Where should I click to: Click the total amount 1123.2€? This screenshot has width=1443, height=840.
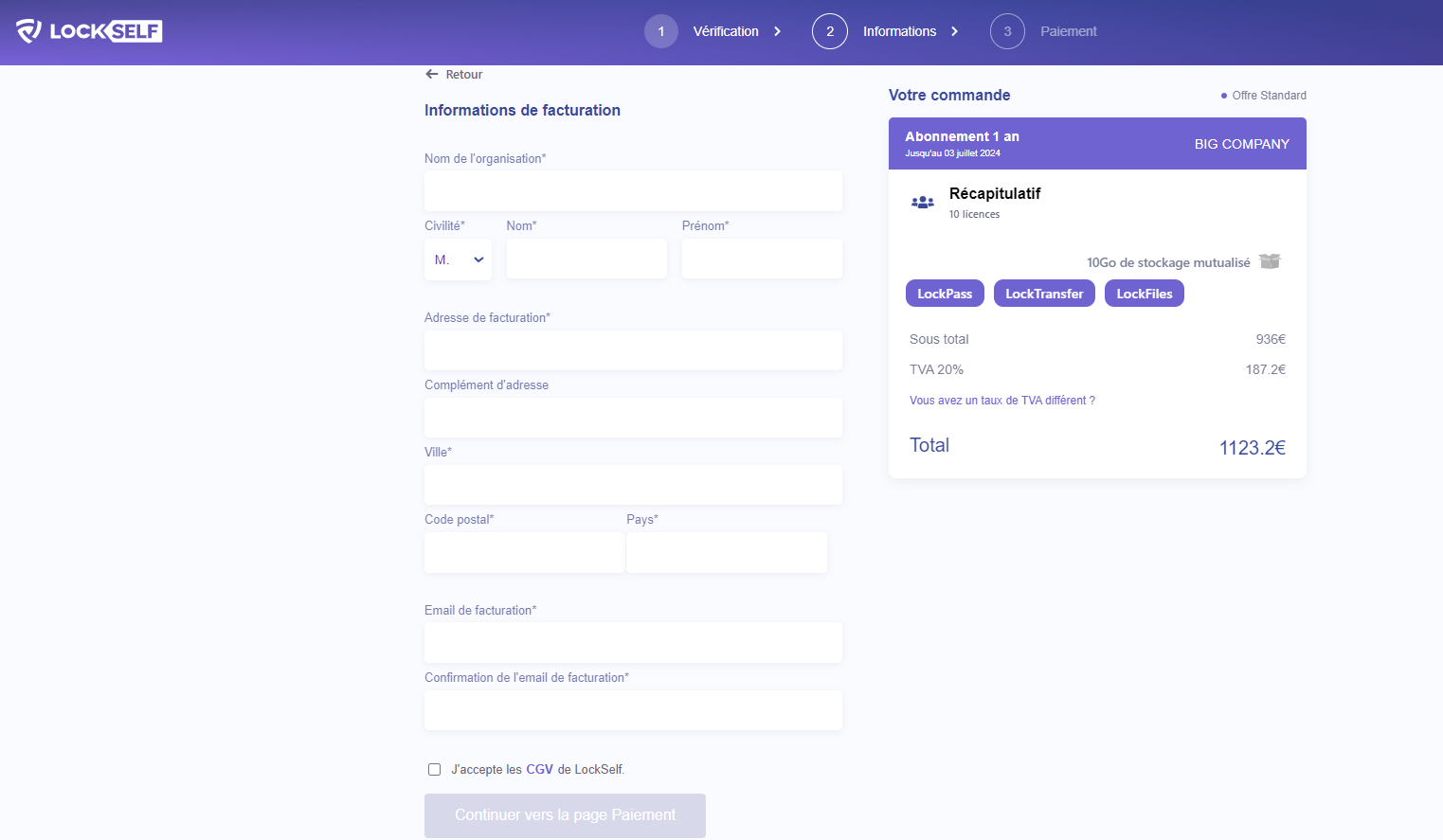coord(1252,448)
